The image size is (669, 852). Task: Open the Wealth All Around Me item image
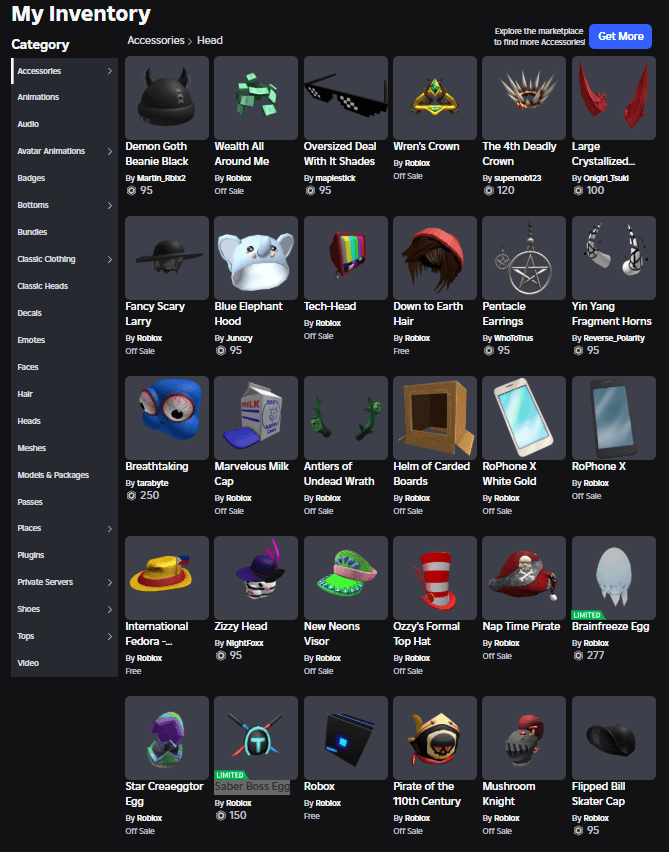coord(256,98)
